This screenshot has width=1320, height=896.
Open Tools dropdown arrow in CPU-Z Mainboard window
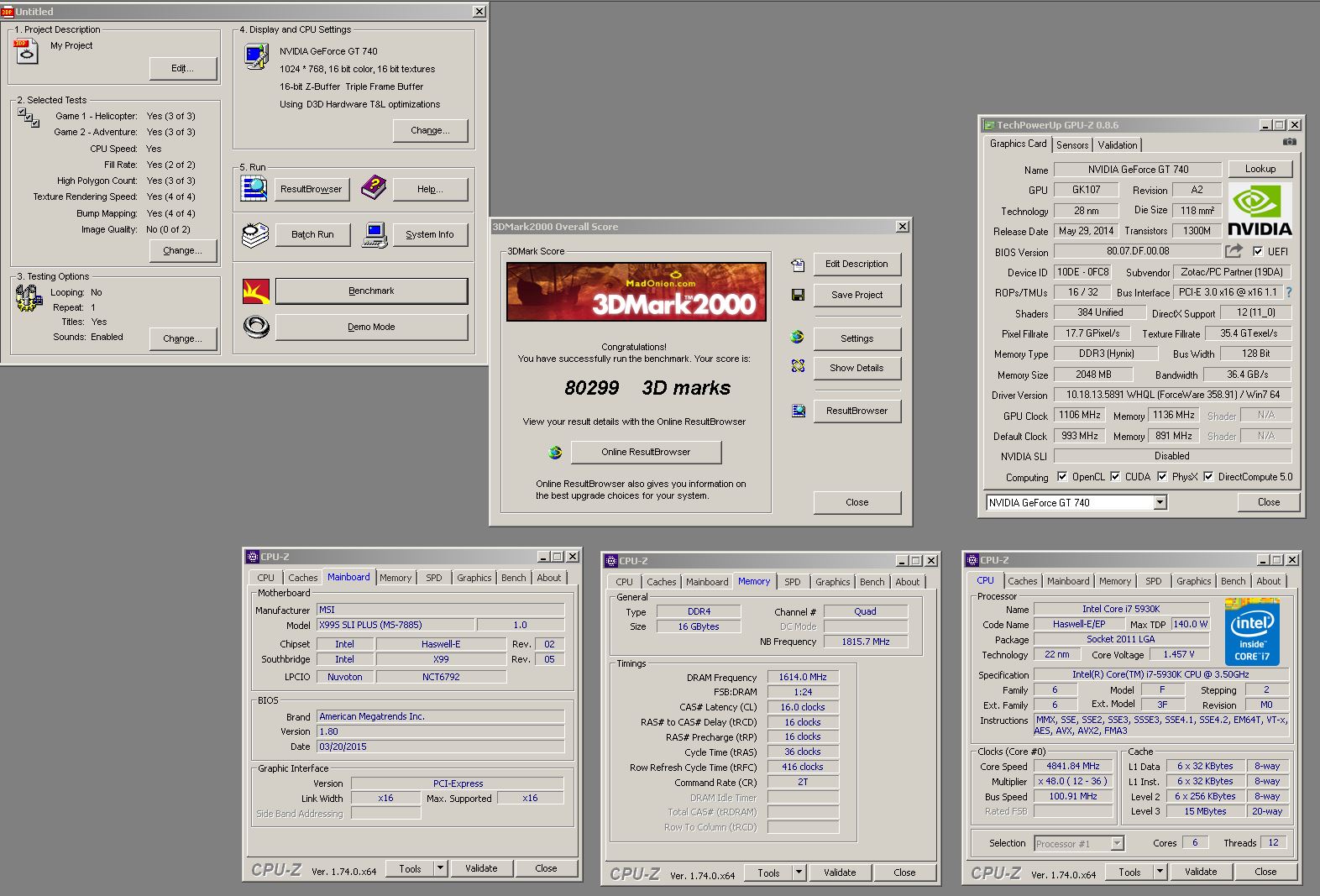440,868
